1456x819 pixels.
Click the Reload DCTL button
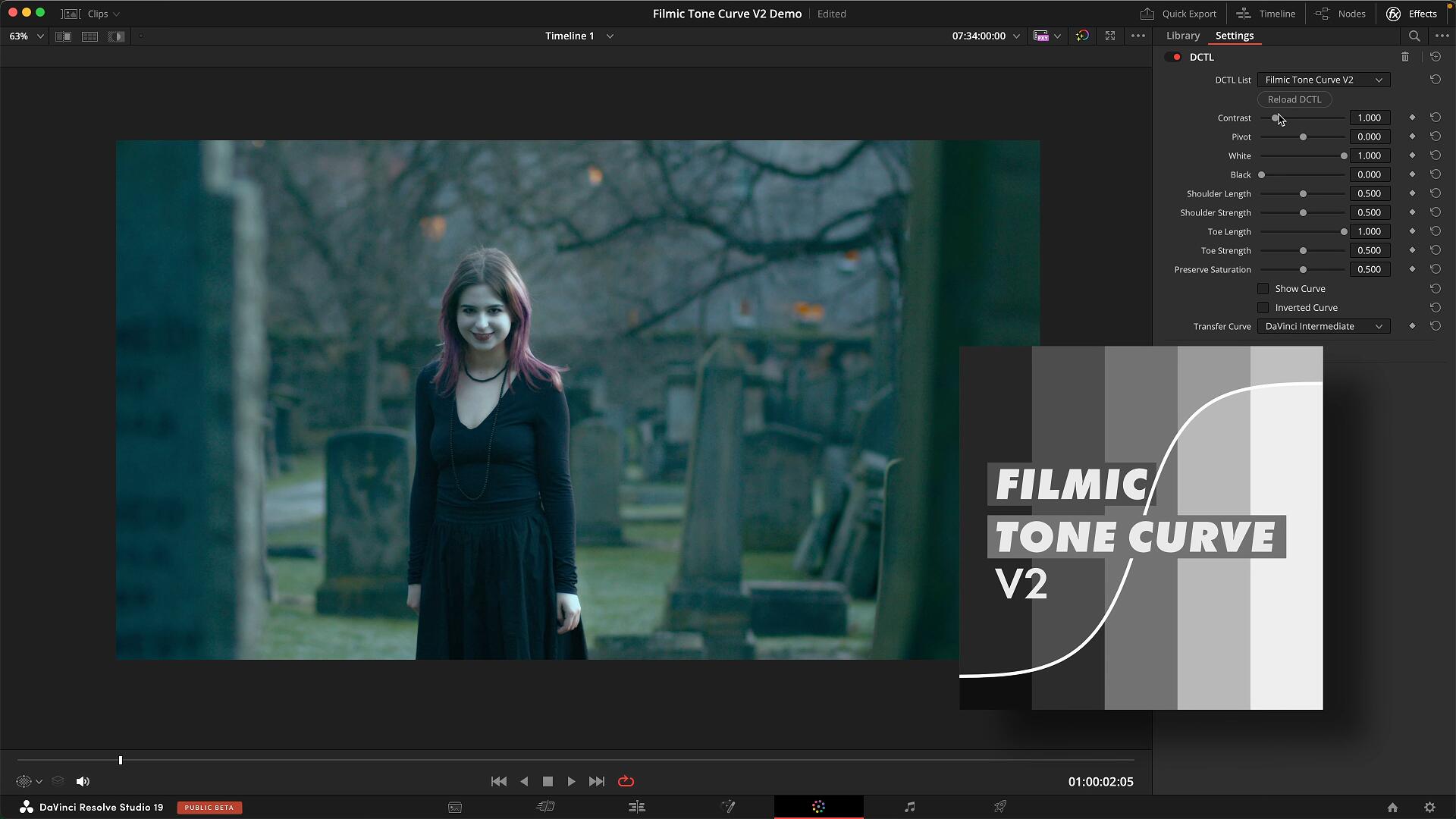(1294, 99)
